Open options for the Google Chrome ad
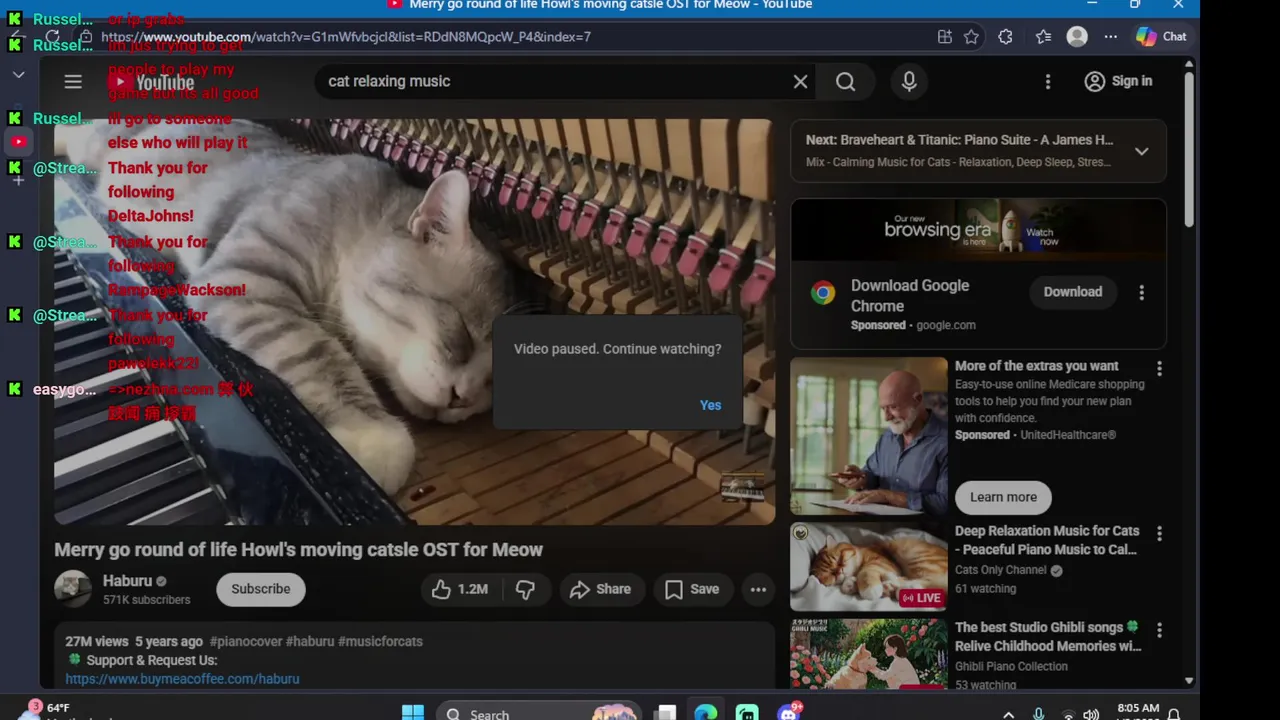The width and height of the screenshot is (1280, 720). (x=1141, y=292)
